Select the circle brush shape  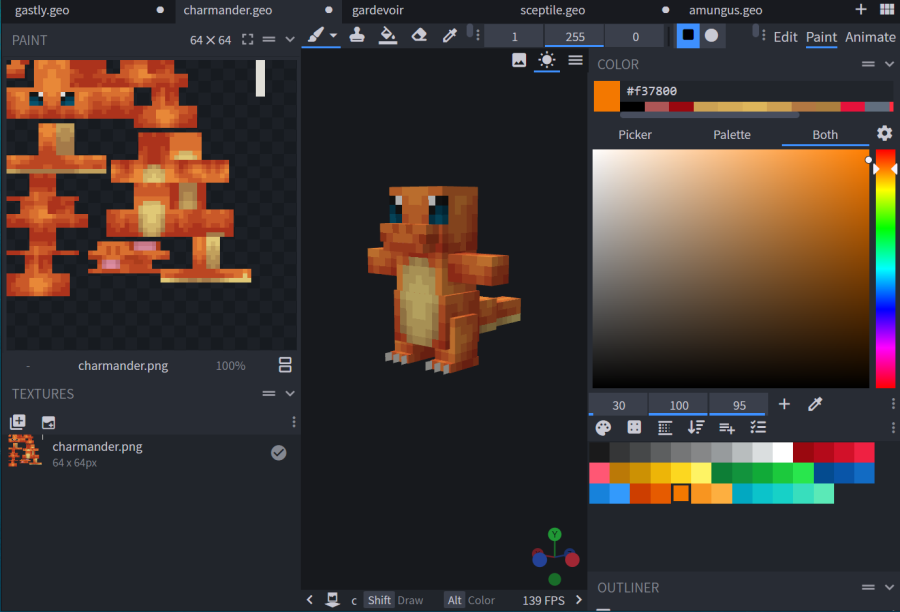(711, 35)
